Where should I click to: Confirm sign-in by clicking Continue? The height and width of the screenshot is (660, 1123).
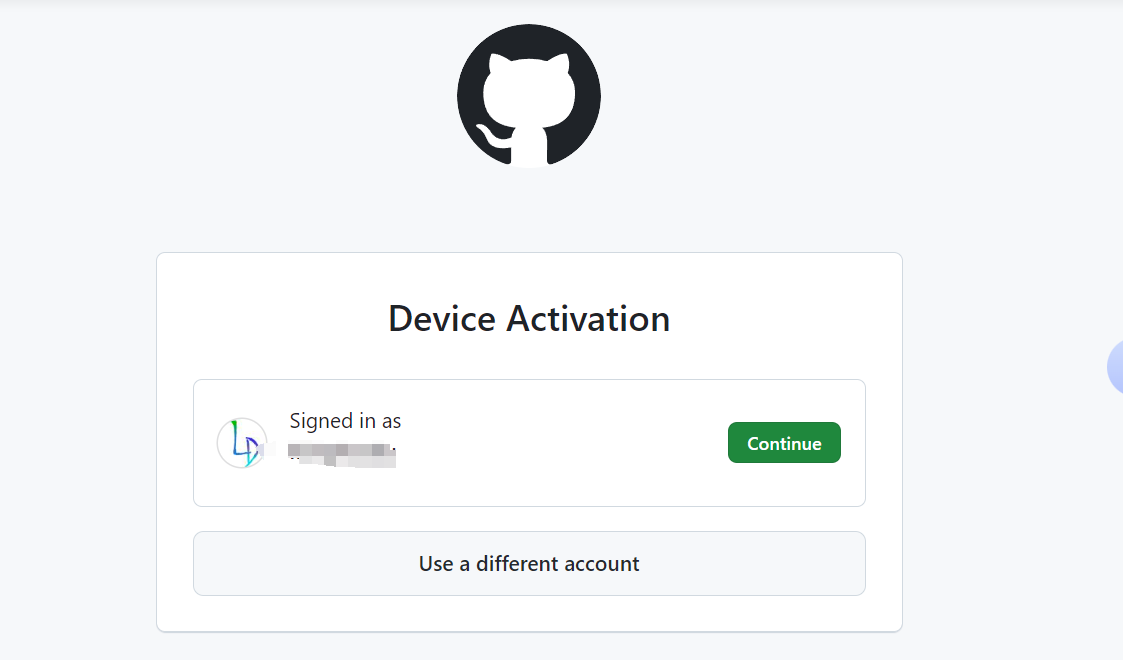[784, 442]
